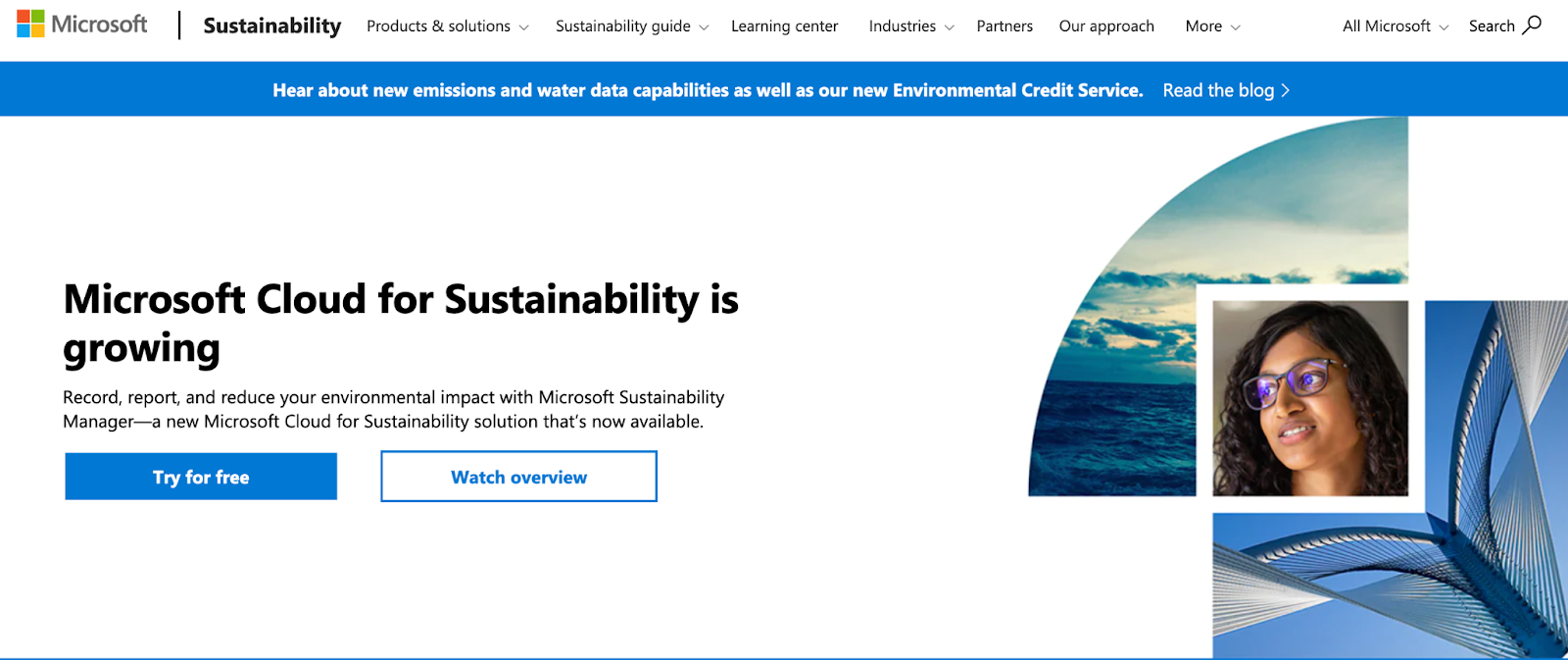Click the arrow beside Read the blog
Viewport: 1568px width, 660px height.
[1285, 90]
